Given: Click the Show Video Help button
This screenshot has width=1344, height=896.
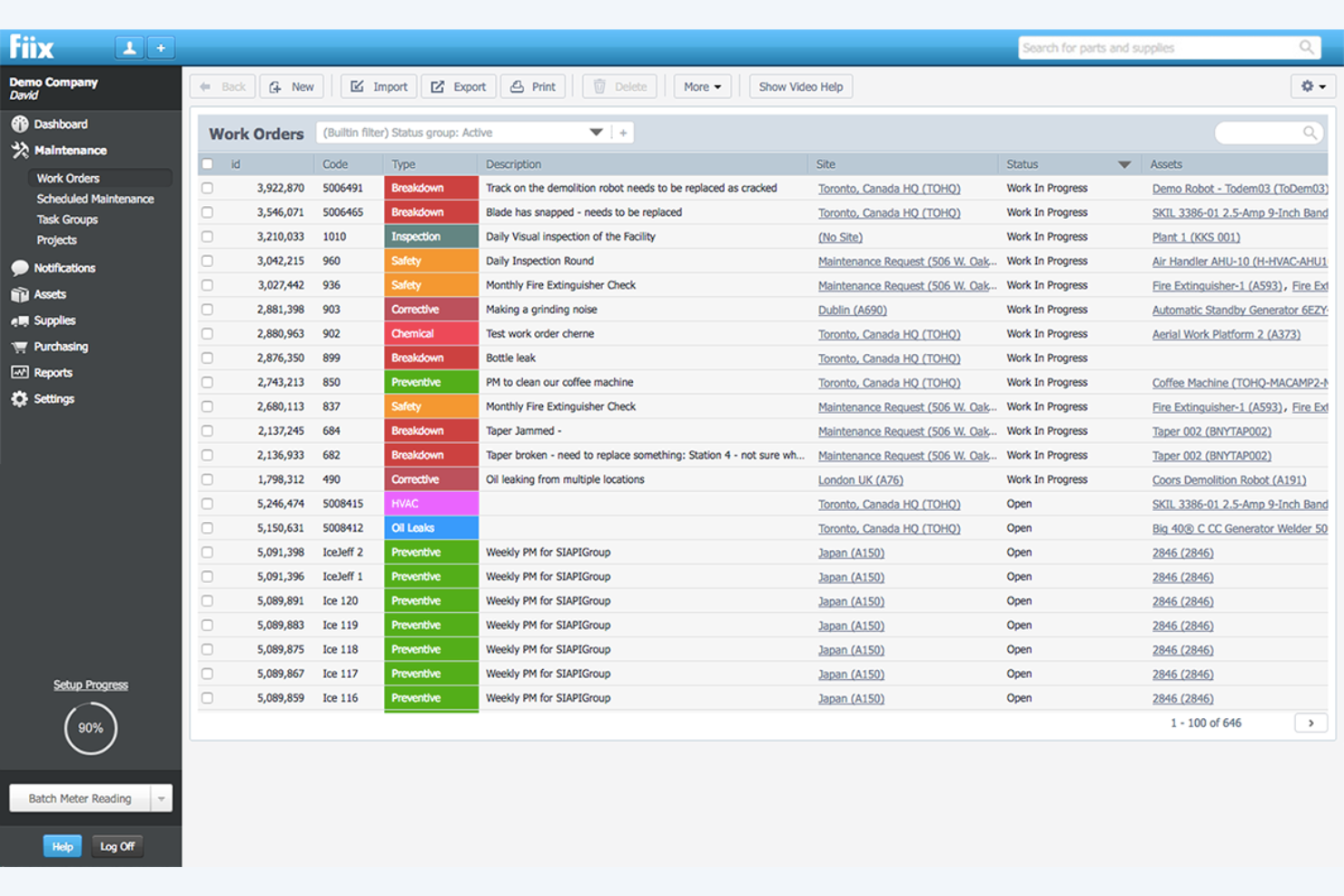Looking at the screenshot, I should 800,87.
